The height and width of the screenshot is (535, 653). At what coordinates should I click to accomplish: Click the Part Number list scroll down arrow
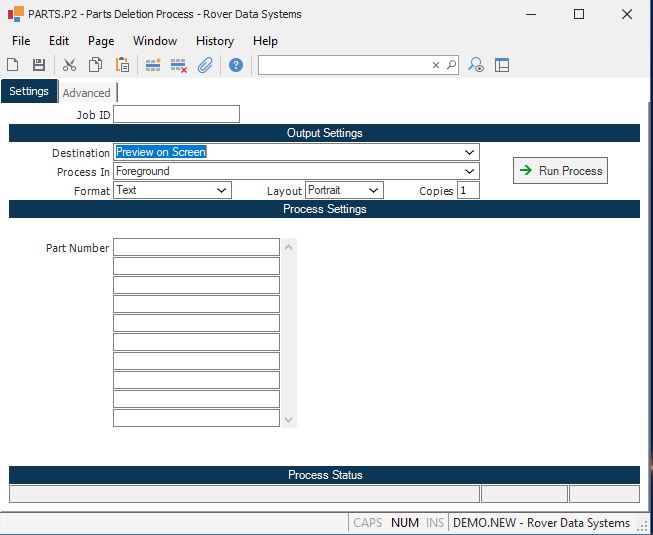pos(289,420)
